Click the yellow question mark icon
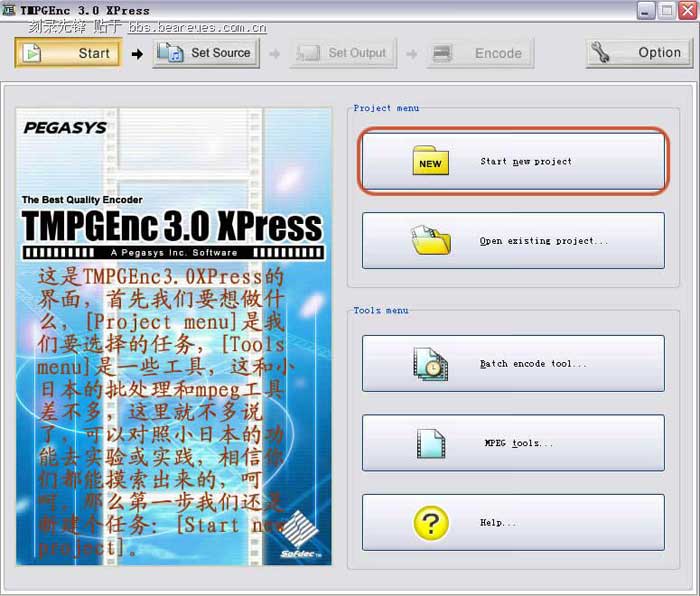The height and width of the screenshot is (596, 700). pyautogui.click(x=431, y=523)
